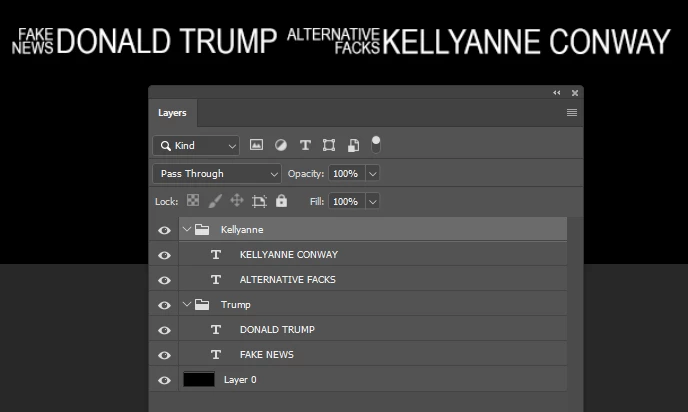688x412 pixels.
Task: Select the Layers tab
Action: coord(172,113)
